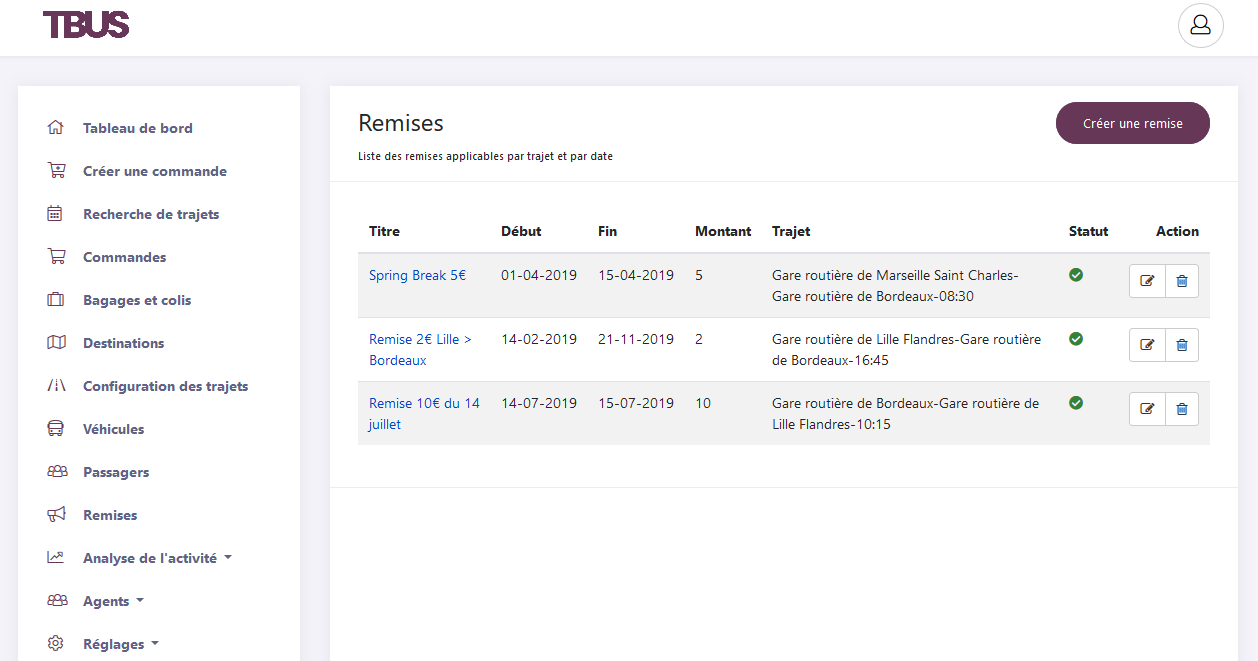This screenshot has height=661, width=1258.
Task: Expand the Analyse de l'activité submenu
Action: point(156,558)
